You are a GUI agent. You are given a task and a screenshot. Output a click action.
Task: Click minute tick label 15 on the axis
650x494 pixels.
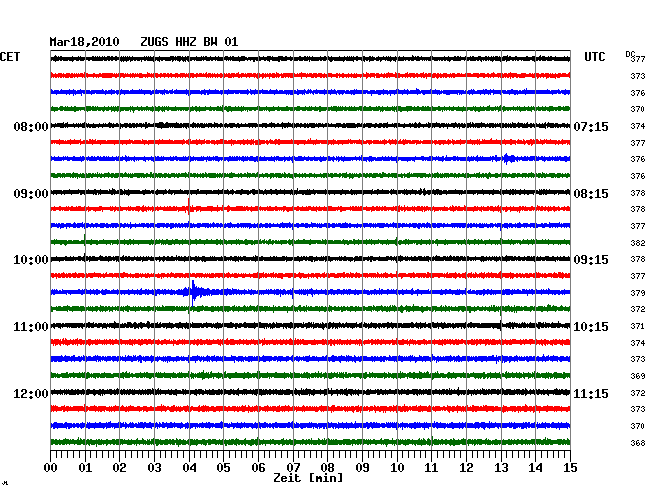click(x=570, y=468)
